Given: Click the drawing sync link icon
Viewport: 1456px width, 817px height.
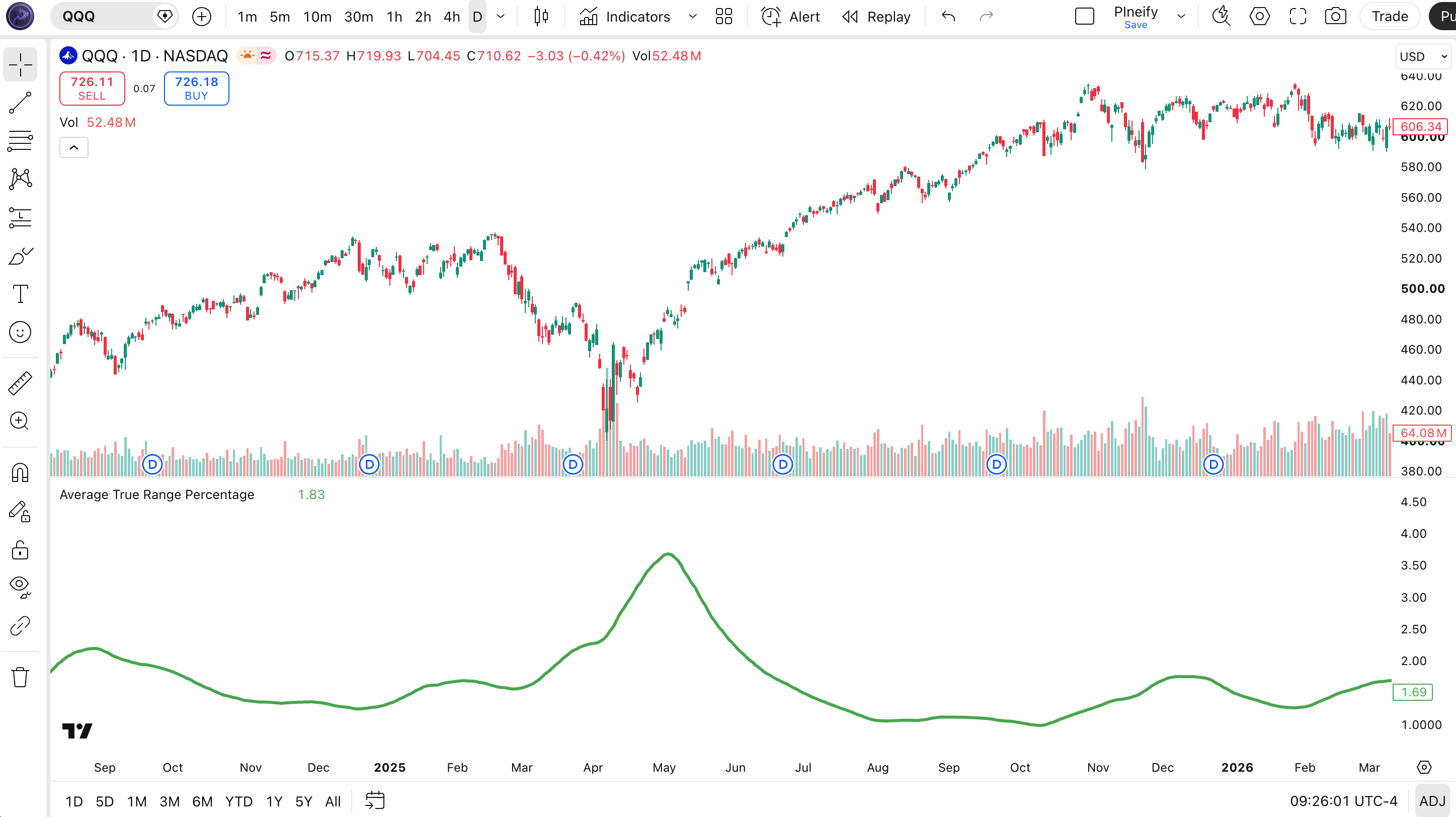Looking at the screenshot, I should (x=20, y=626).
